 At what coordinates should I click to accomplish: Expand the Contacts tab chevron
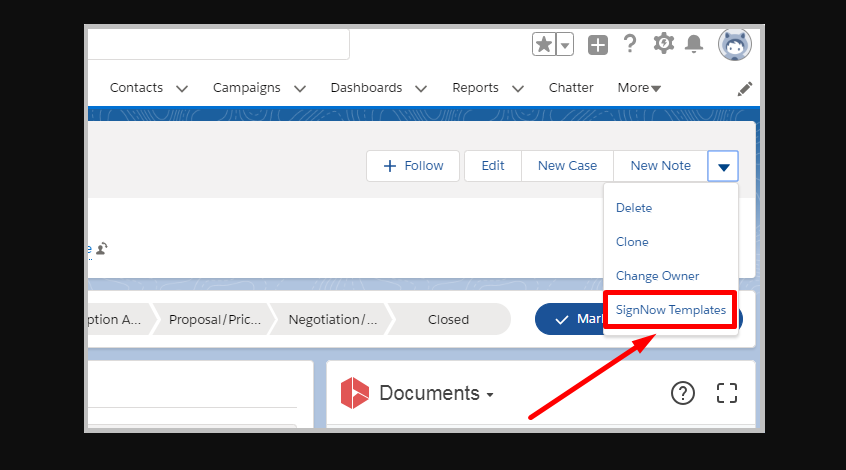[x=182, y=88]
